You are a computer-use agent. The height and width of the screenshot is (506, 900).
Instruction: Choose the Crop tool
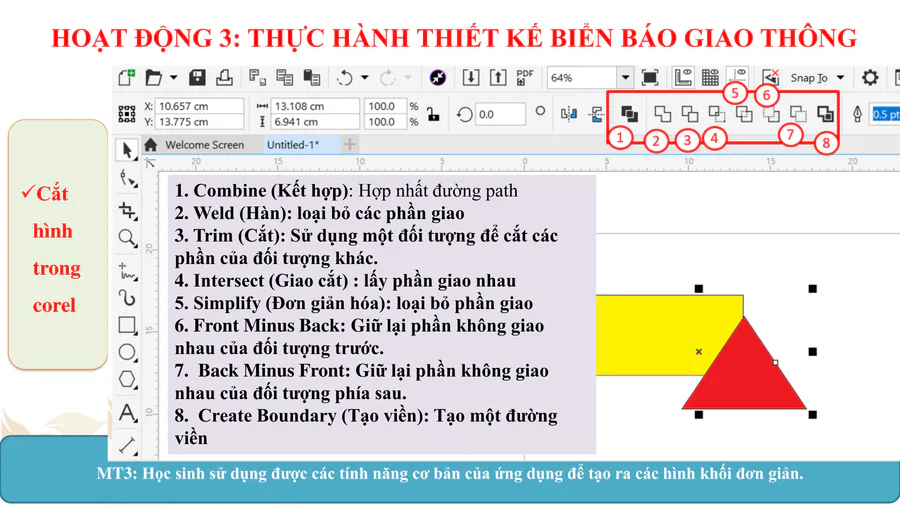pos(127,210)
